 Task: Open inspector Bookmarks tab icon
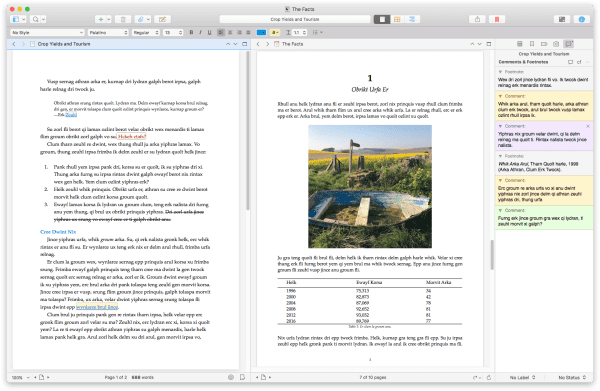coord(532,44)
